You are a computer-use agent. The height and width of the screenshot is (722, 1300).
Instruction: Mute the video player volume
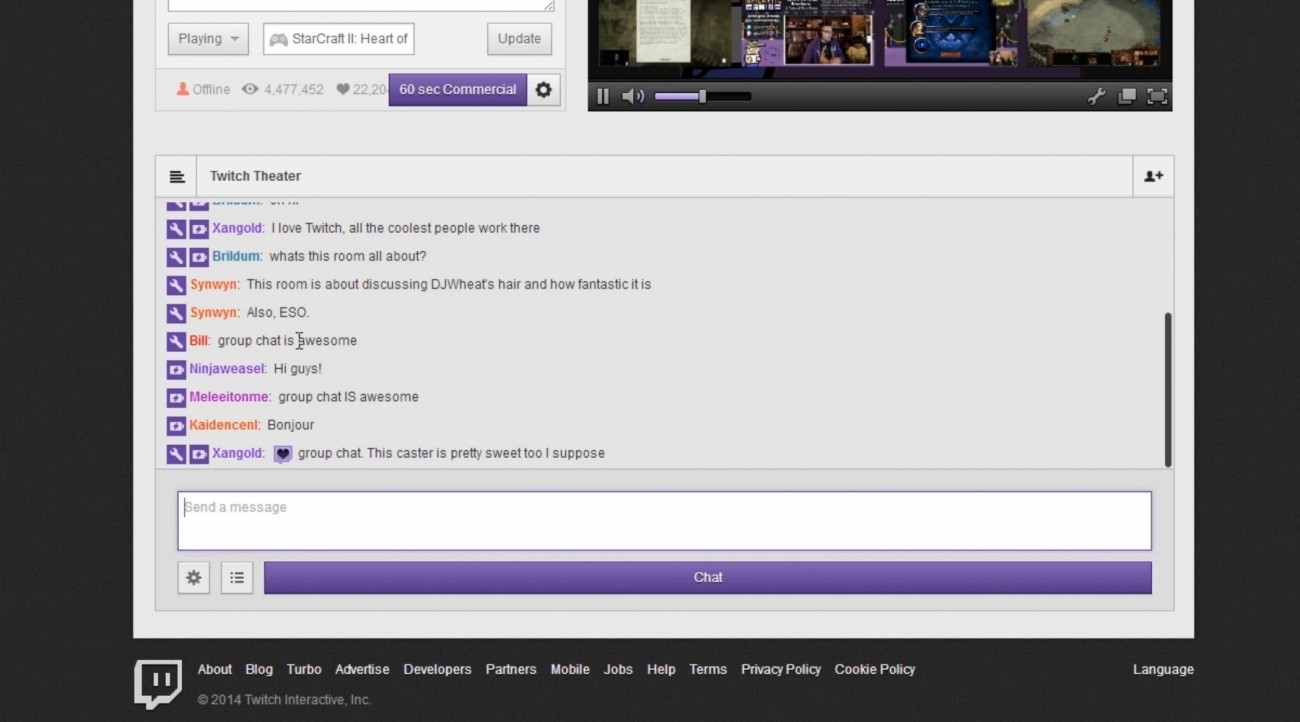(x=632, y=97)
